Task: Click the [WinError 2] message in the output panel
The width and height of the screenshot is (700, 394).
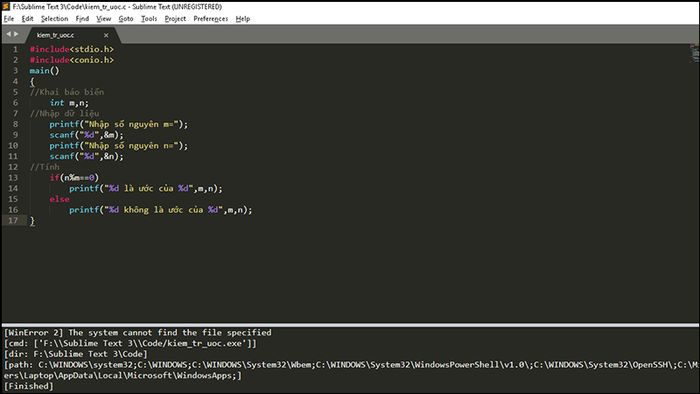Action: (138, 333)
